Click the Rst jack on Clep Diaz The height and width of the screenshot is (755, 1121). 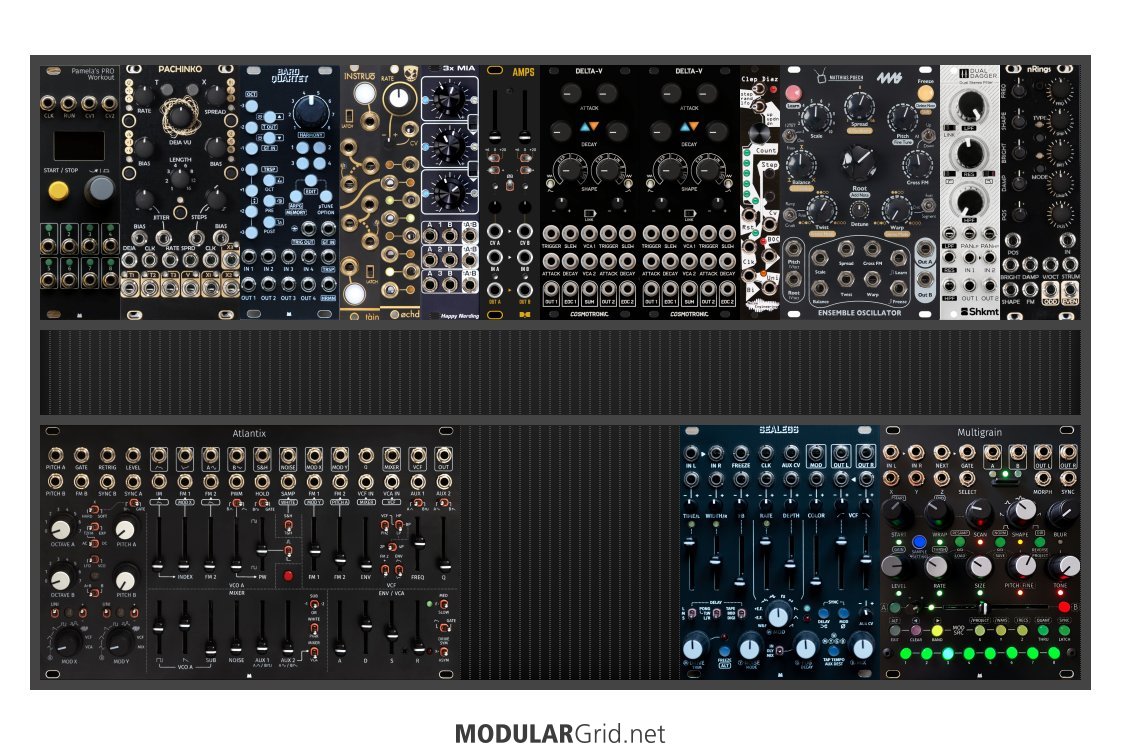[749, 215]
